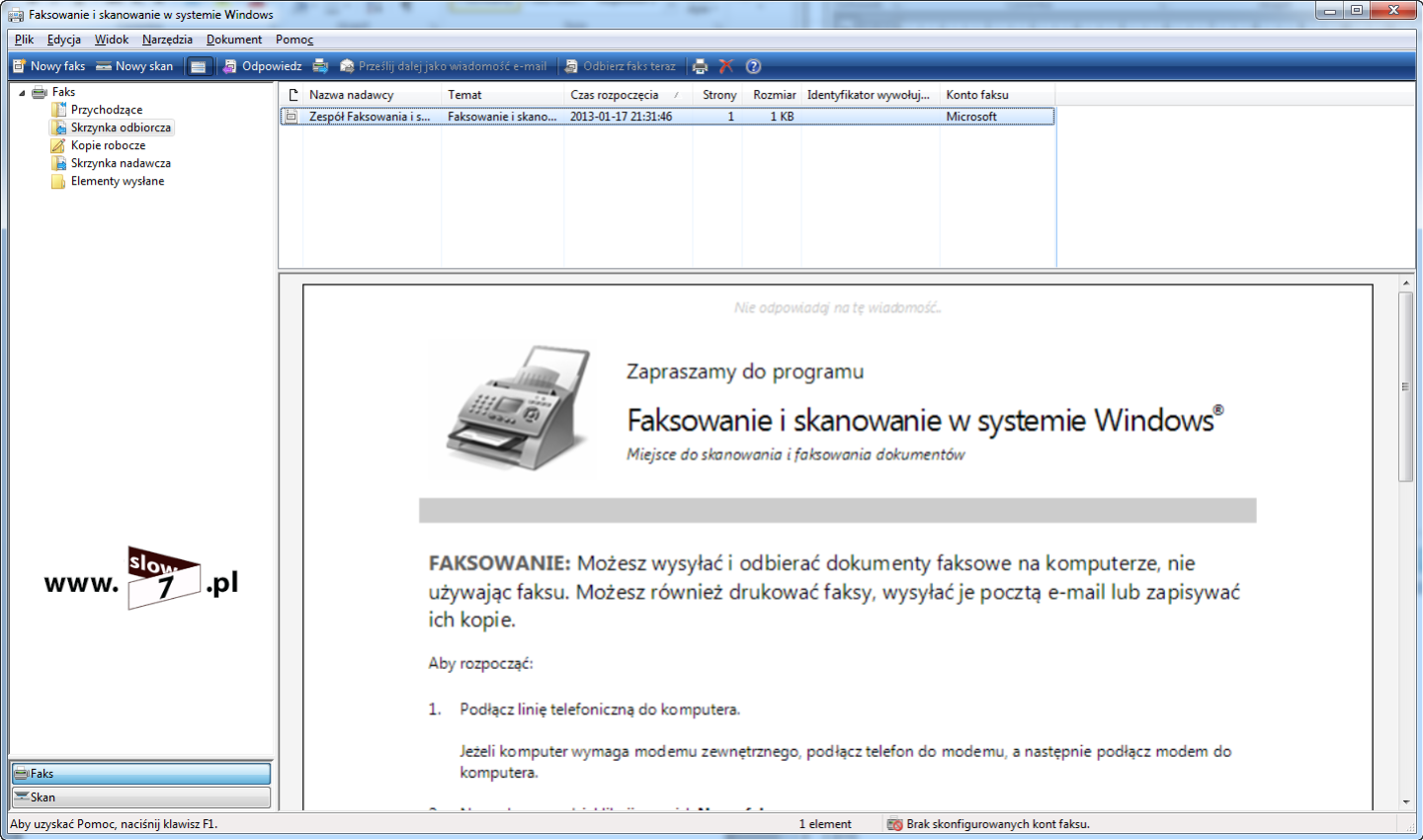Open the Pomoc menu
Viewport: 1423px width, 840px height.
294,40
